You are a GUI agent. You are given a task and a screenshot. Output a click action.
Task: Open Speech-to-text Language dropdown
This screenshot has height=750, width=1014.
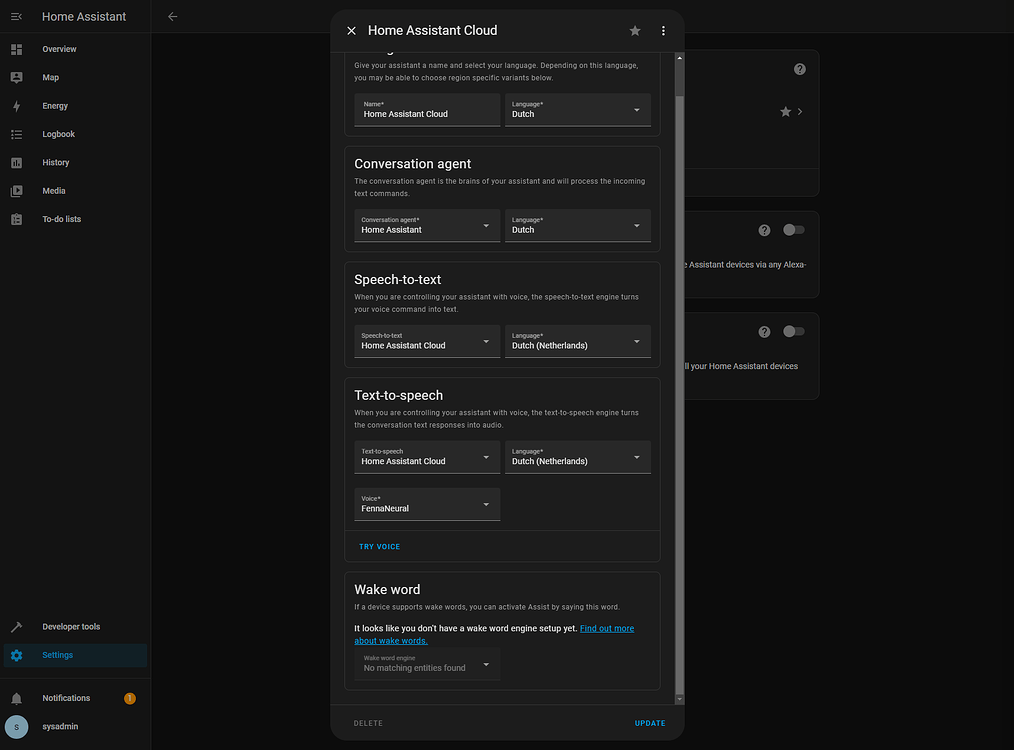(577, 341)
